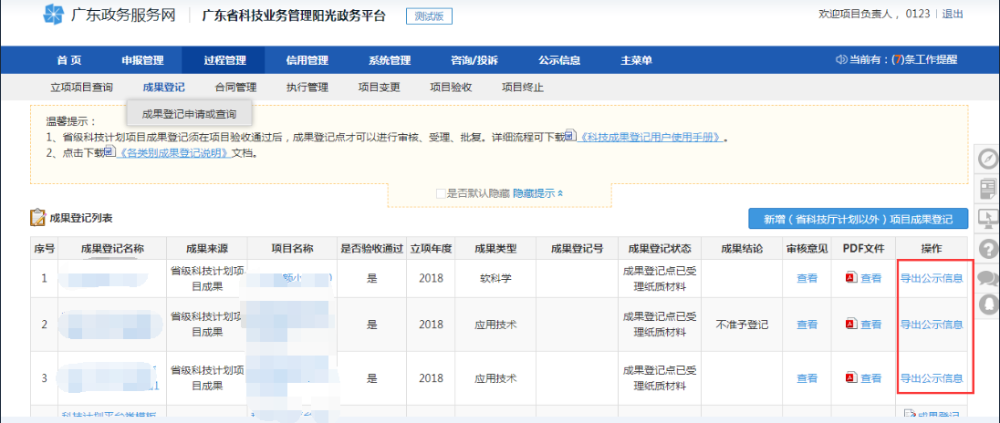Collapse tips with 隐藏提示 link
1000x423 pixels.
pos(538,192)
